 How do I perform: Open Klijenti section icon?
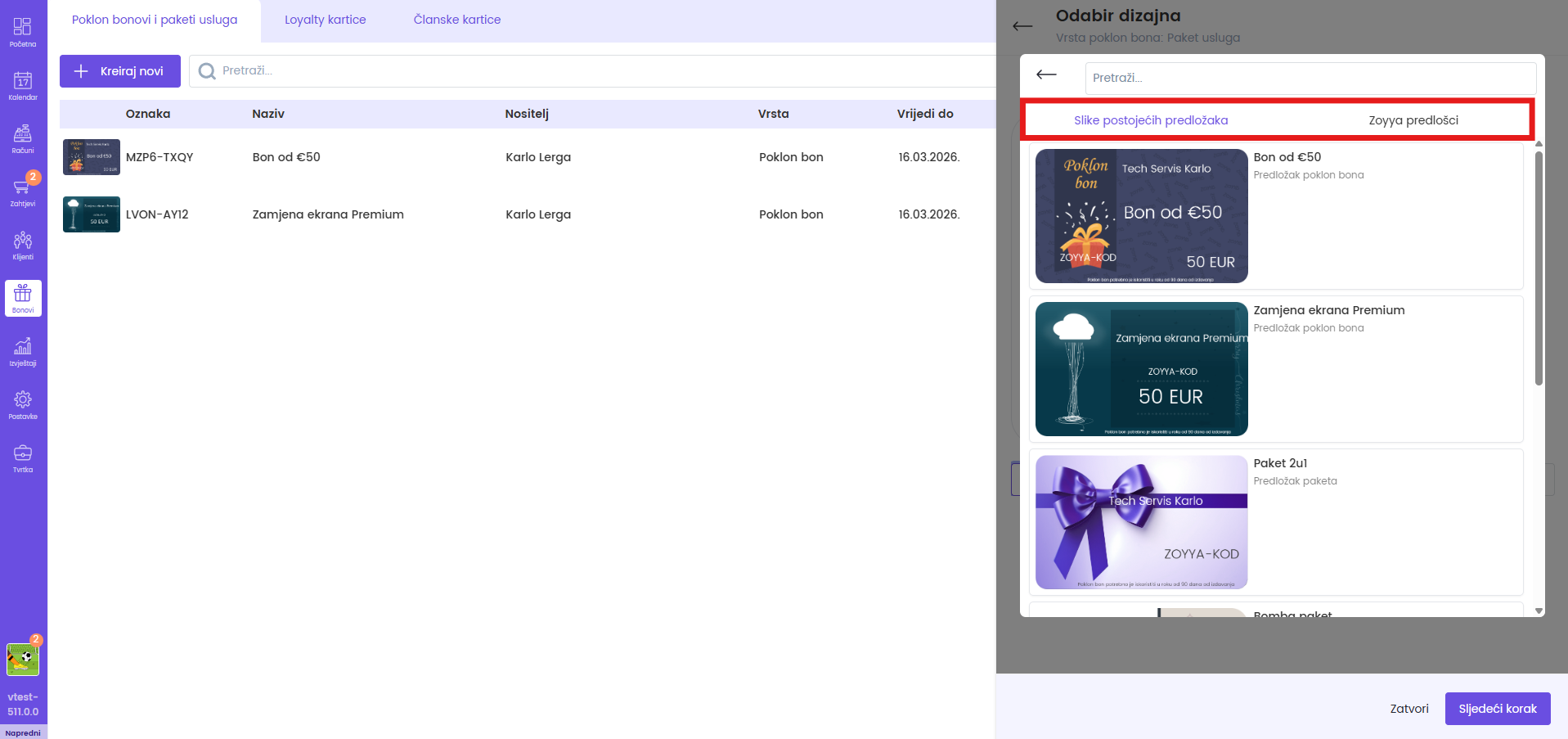[x=23, y=245]
